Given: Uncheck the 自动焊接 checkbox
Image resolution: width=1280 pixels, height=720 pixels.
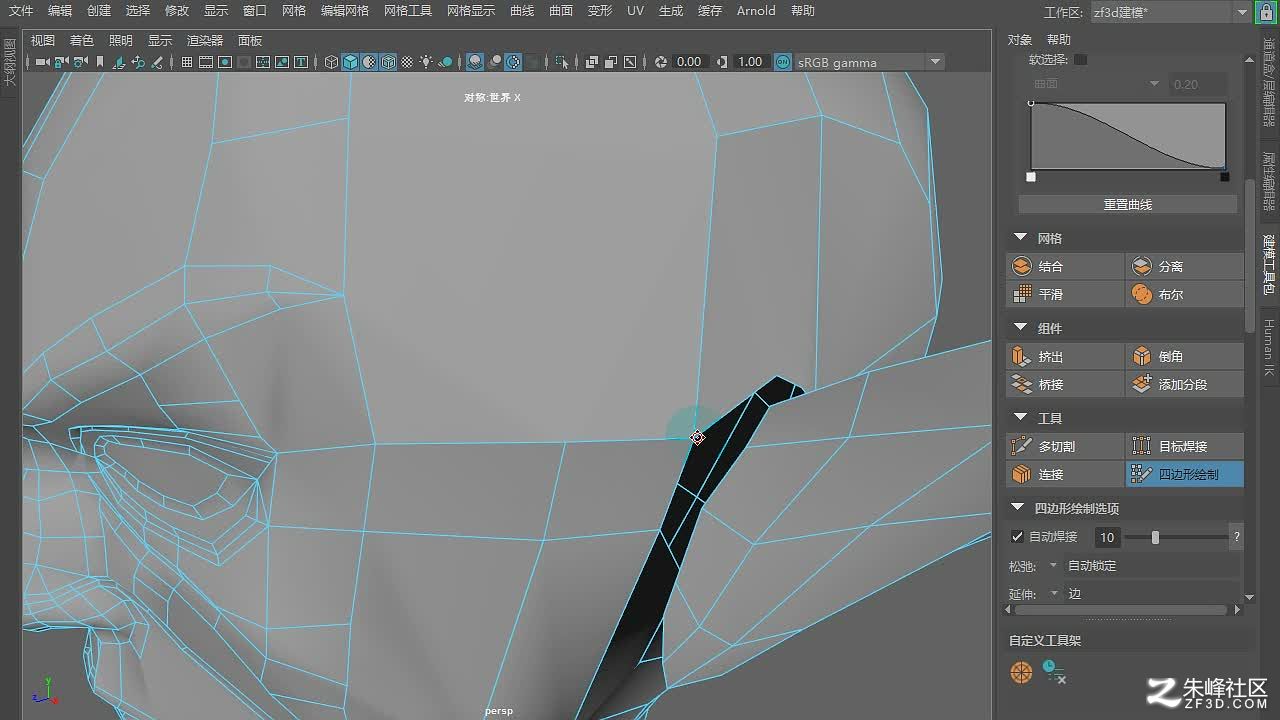Looking at the screenshot, I should coord(1018,537).
